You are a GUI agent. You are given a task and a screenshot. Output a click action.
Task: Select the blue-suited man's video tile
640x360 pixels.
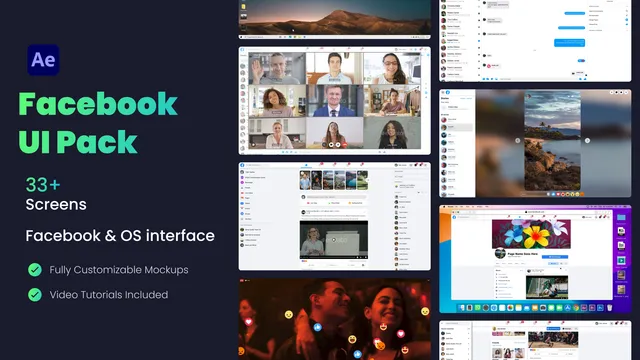pos(334,100)
